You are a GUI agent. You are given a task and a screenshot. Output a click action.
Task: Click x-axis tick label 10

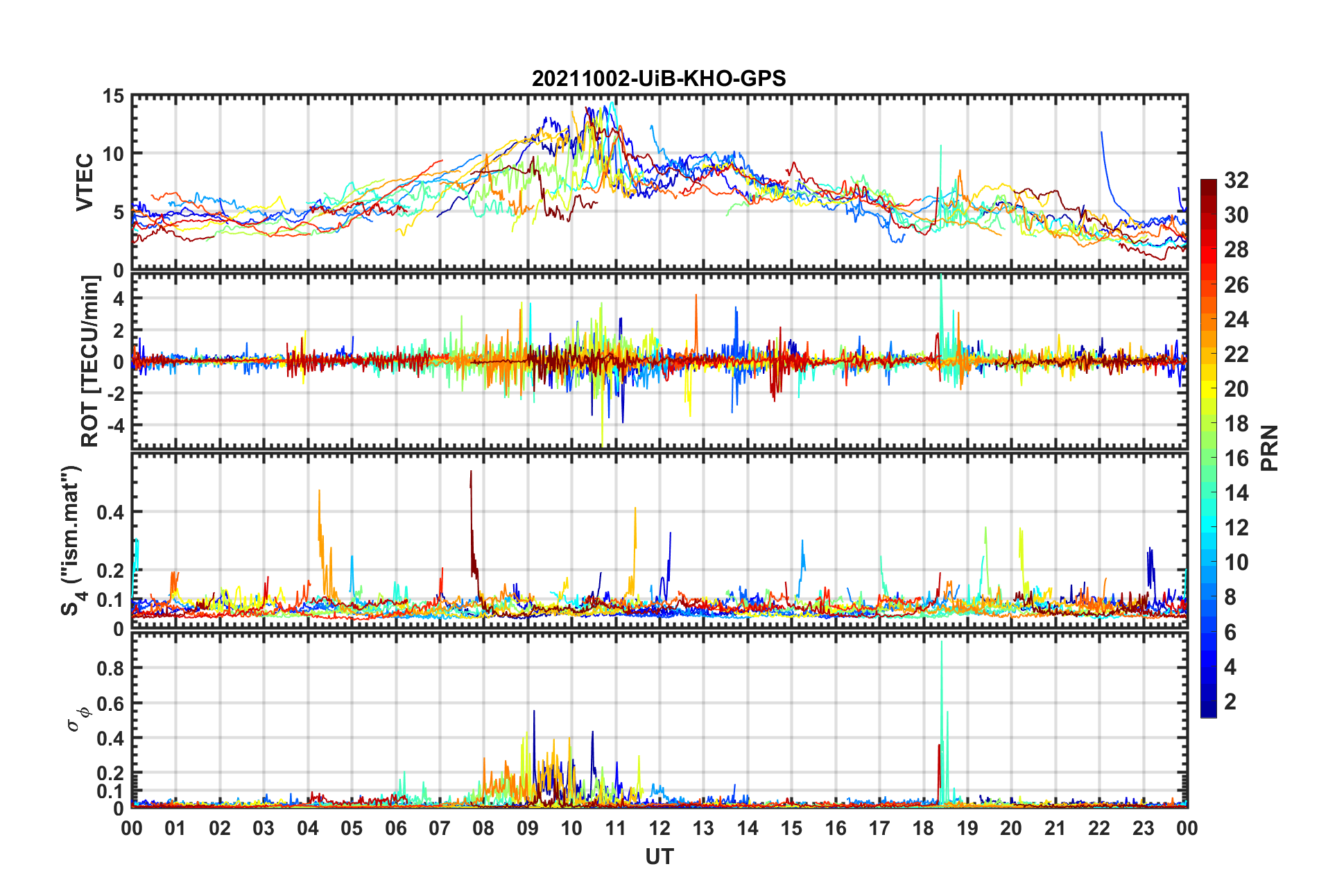click(571, 828)
